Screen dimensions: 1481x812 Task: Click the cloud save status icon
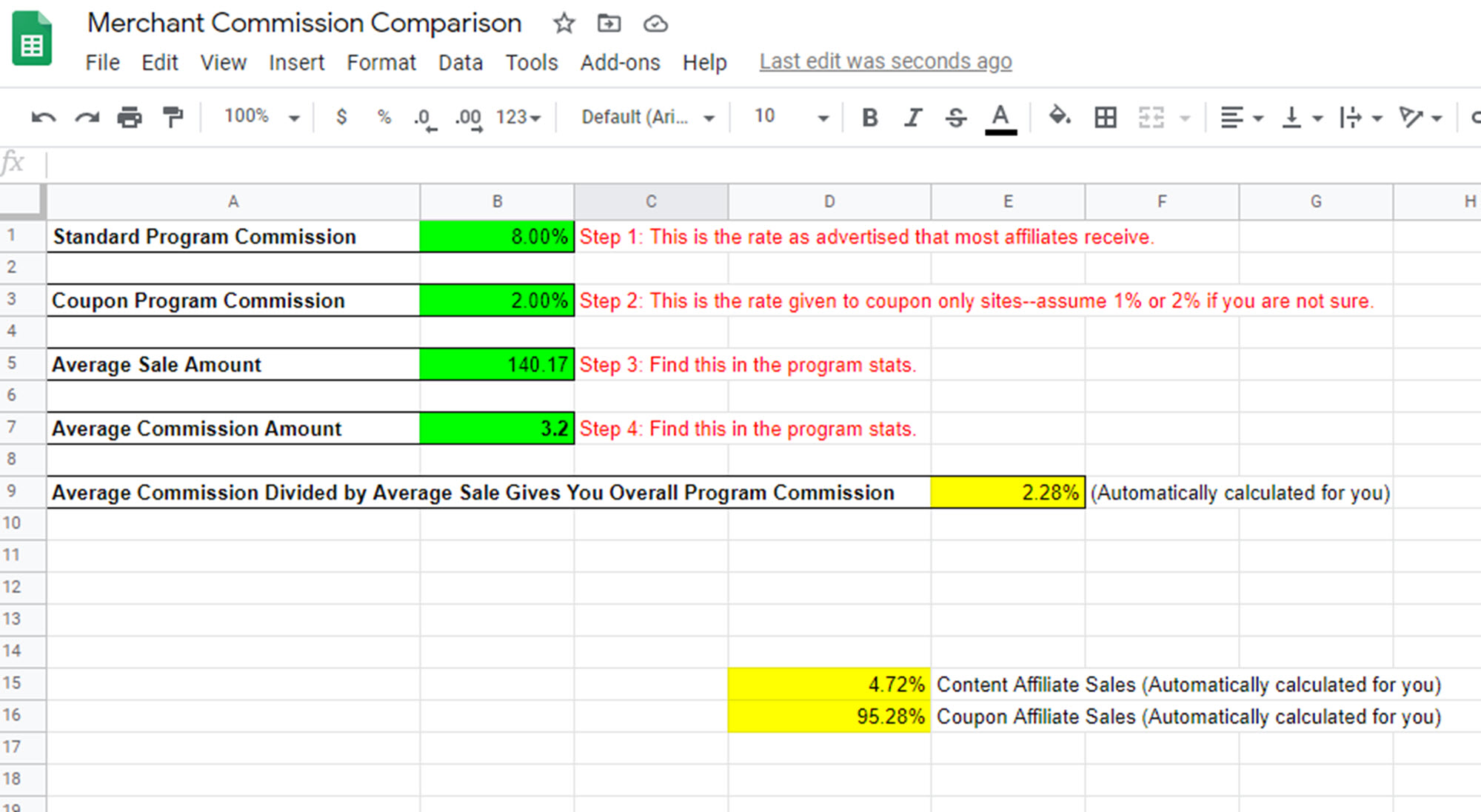655,24
